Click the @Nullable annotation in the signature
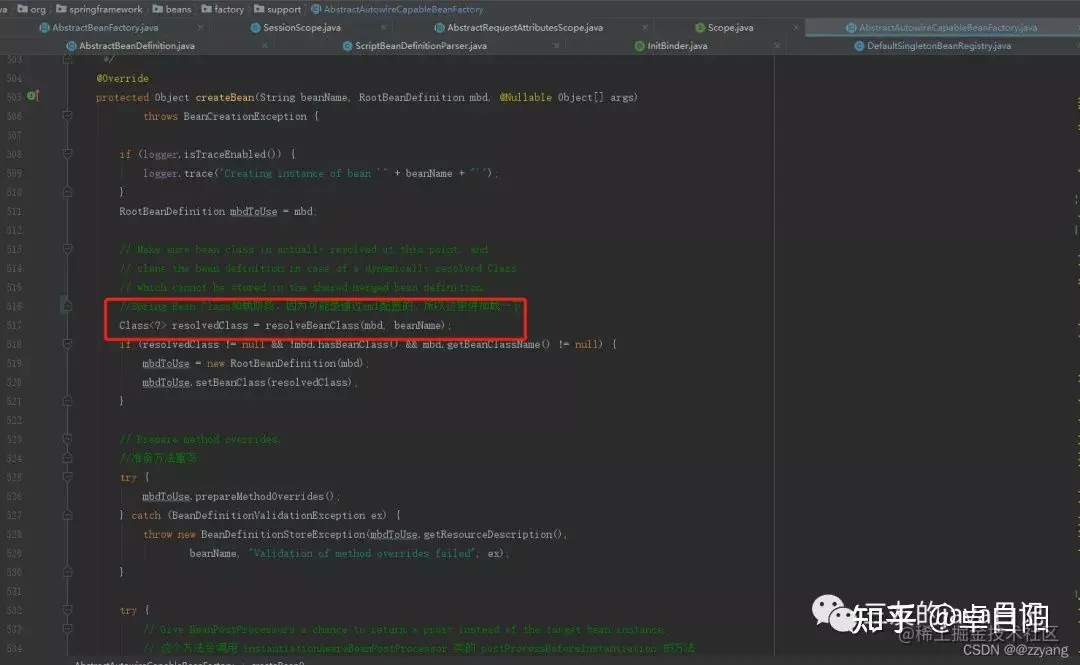The height and width of the screenshot is (665, 1080). pyautogui.click(x=526, y=97)
